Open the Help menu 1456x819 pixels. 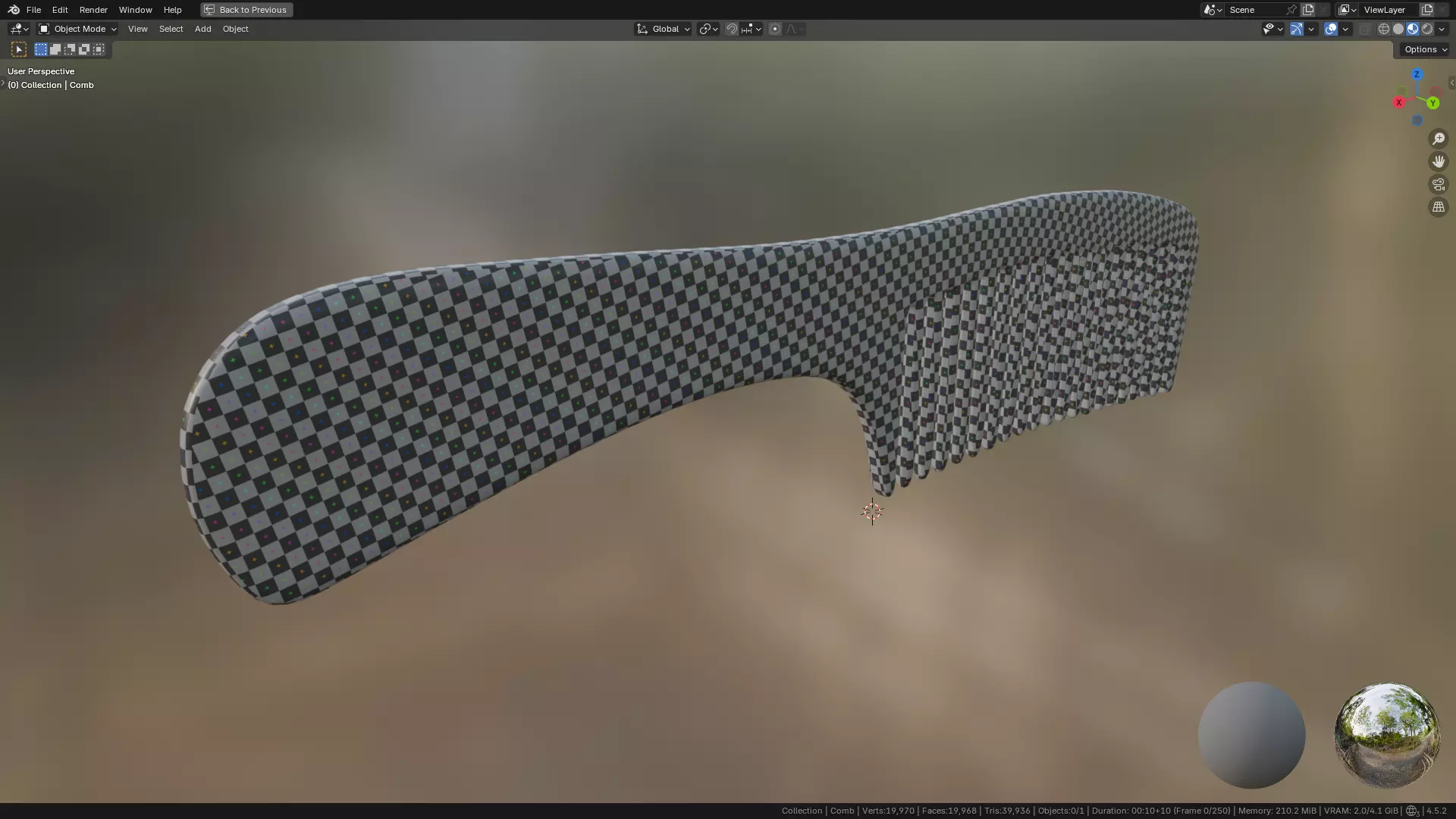172,10
